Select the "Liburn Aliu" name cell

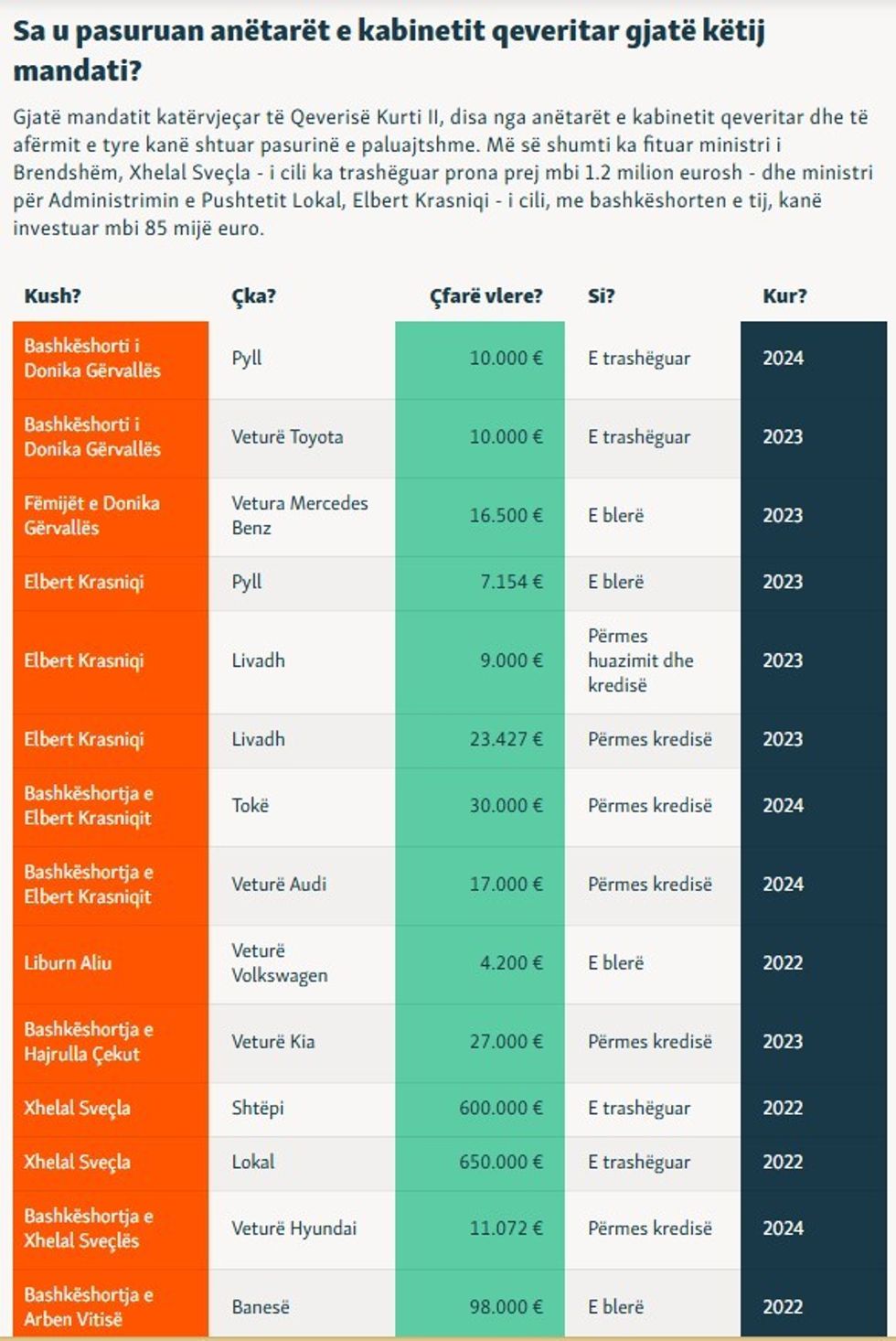[x=68, y=963]
